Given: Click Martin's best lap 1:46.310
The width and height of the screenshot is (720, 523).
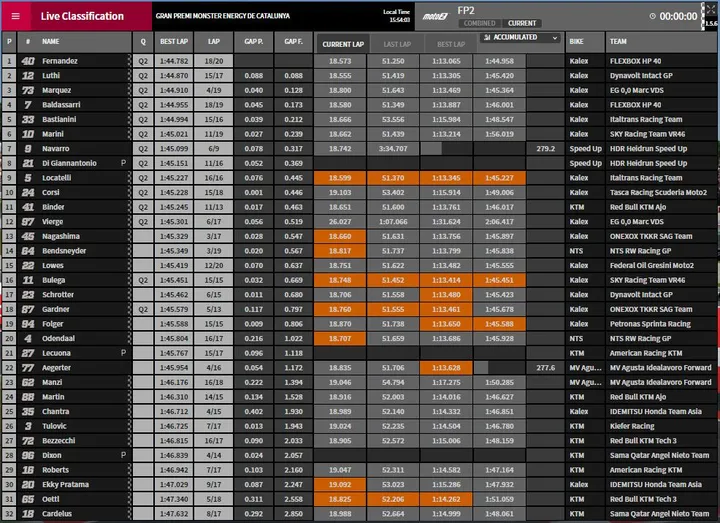Looking at the screenshot, I should pyautogui.click(x=174, y=397).
